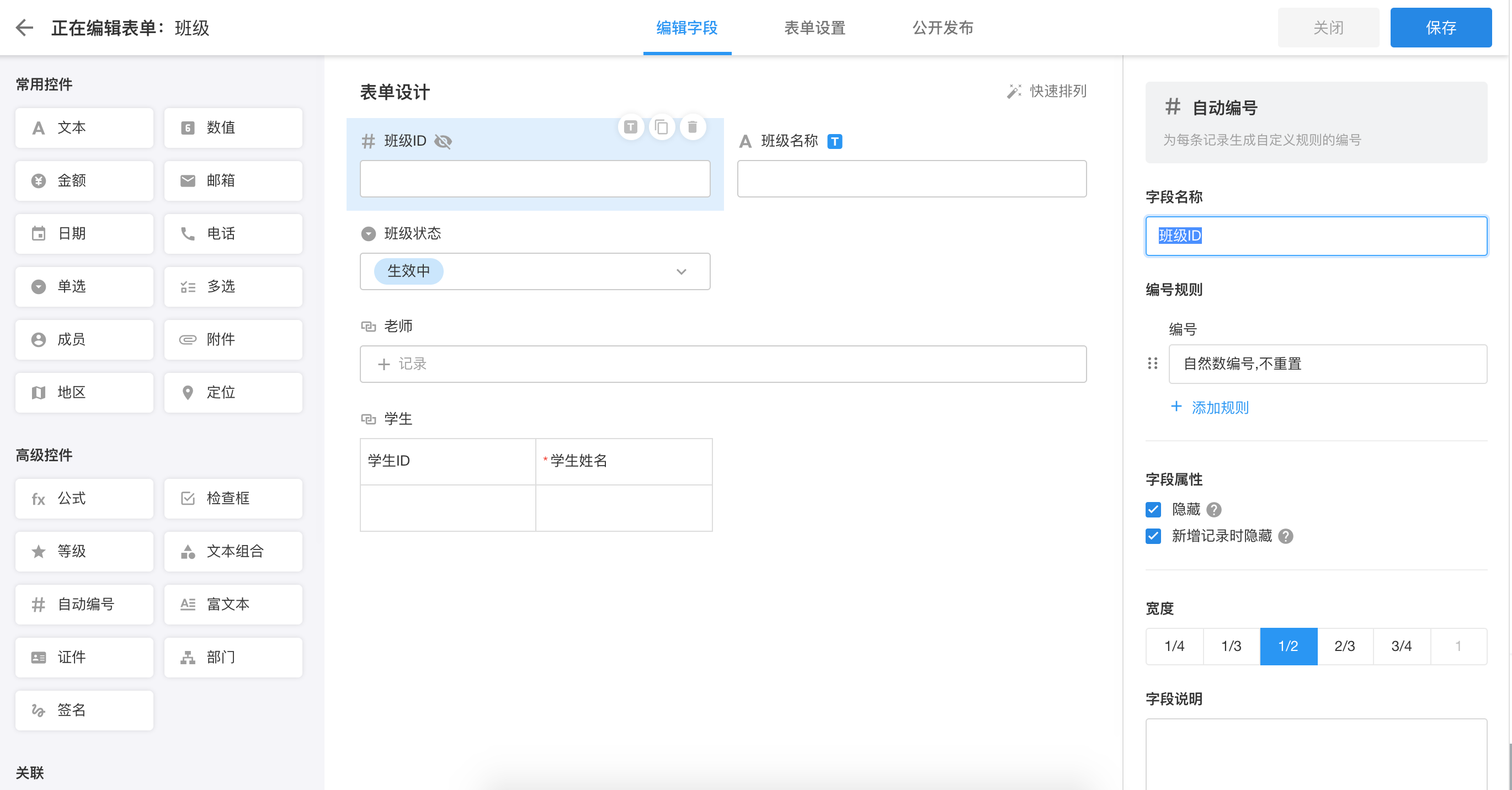
Task: Select the 日期 date control
Action: [84, 233]
